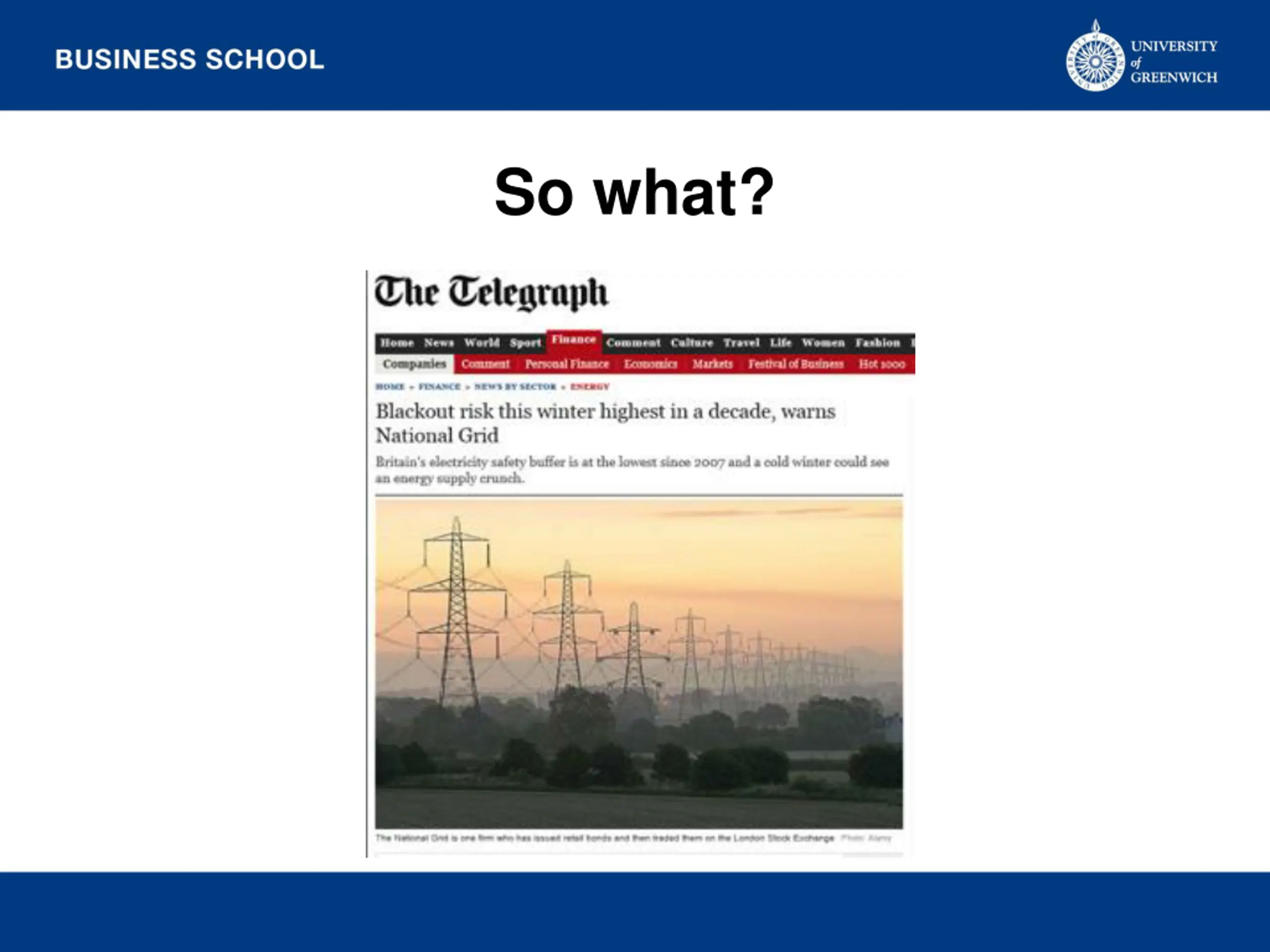Open Personal Finance sub-navigation item
Viewport: 1270px width, 952px height.
[x=567, y=364]
